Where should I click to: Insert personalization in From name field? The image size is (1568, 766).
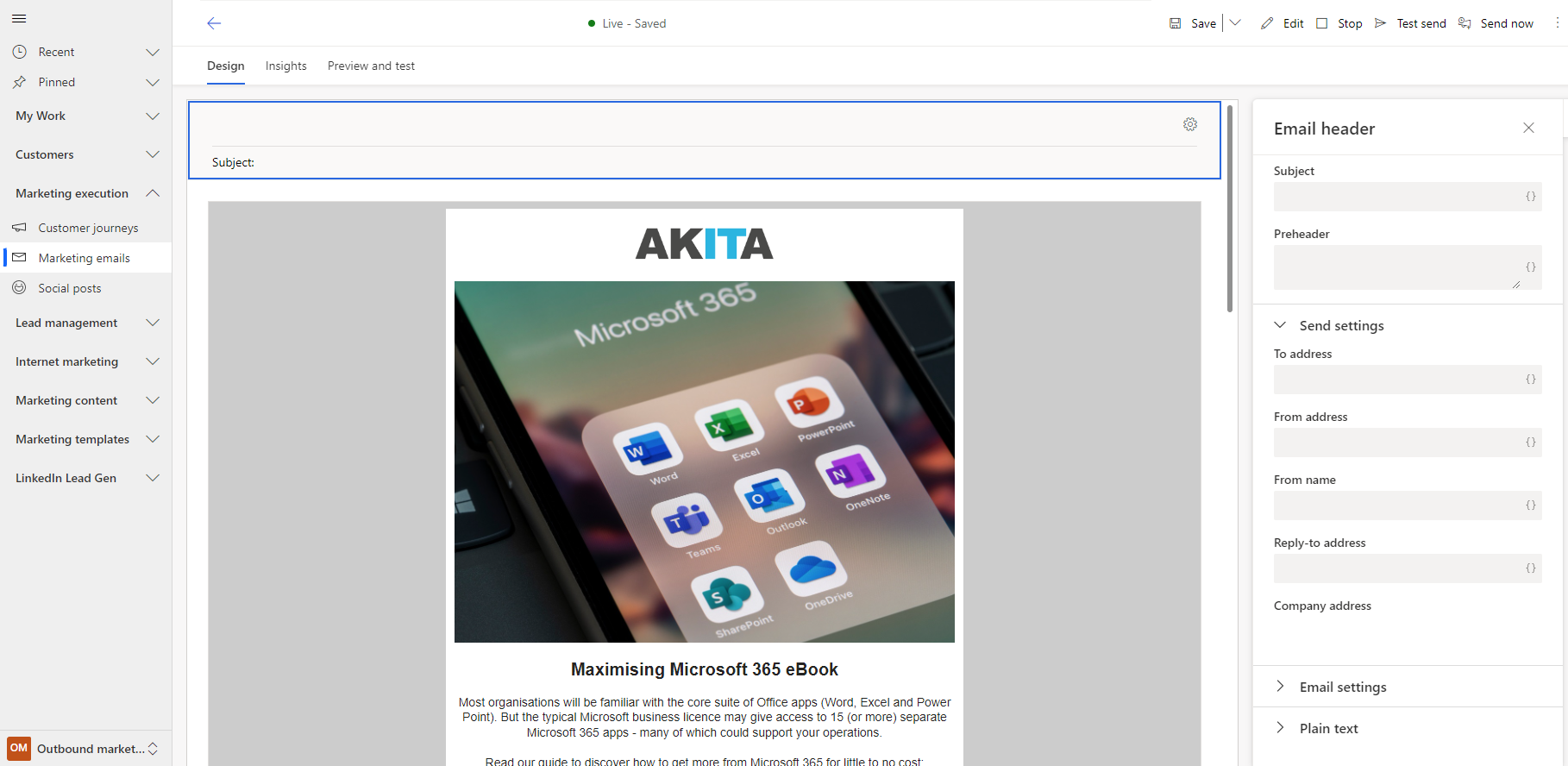tap(1531, 505)
